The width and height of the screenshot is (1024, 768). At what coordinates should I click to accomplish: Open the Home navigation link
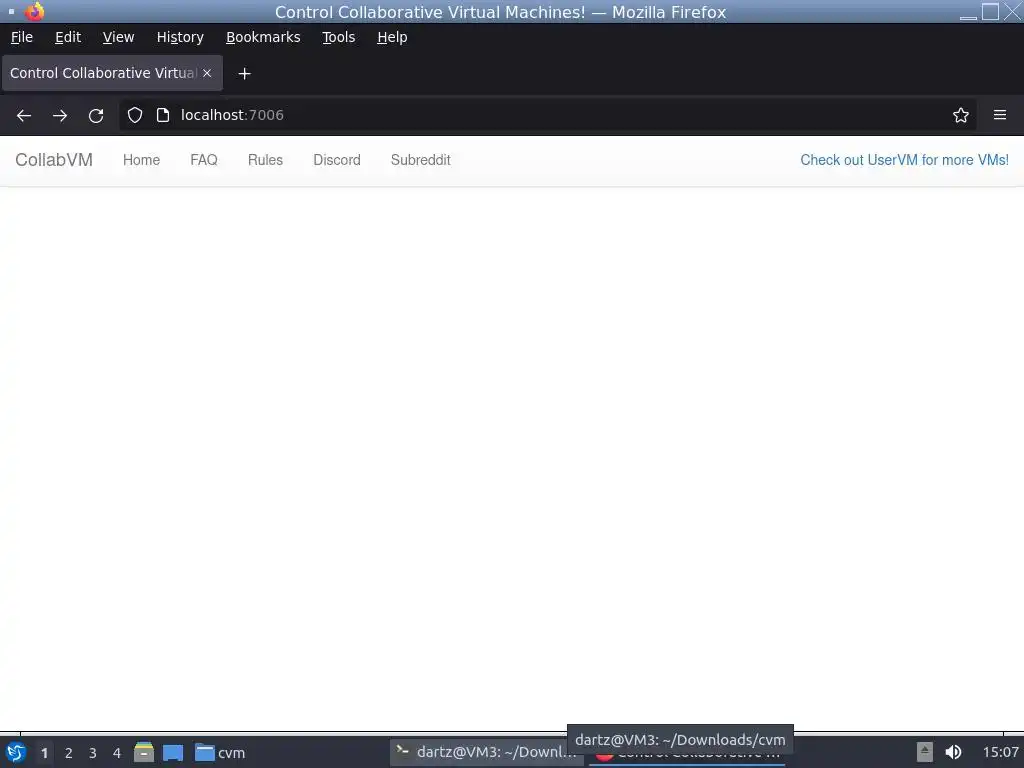point(141,160)
